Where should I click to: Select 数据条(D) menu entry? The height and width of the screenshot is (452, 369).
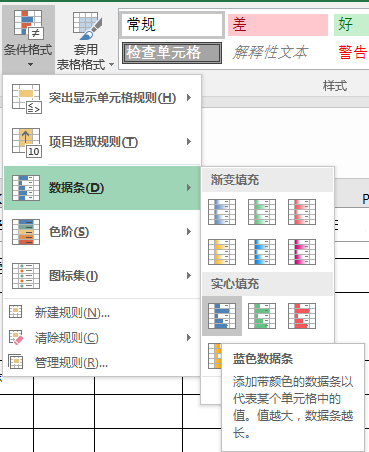coord(102,188)
